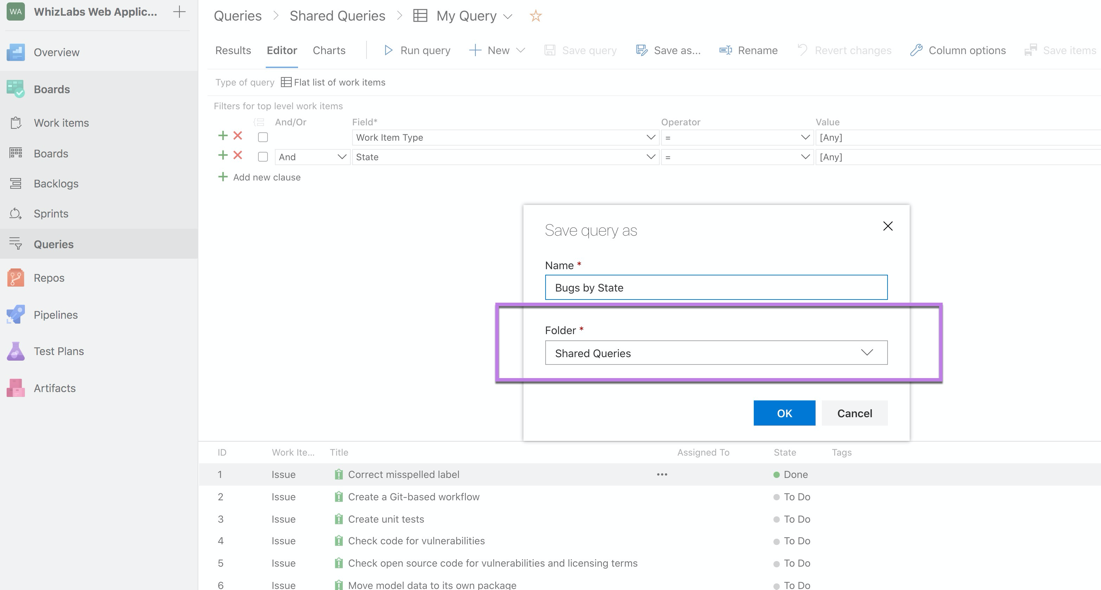This screenshot has width=1101, height=590.
Task: Click the Tags column header
Action: point(841,452)
